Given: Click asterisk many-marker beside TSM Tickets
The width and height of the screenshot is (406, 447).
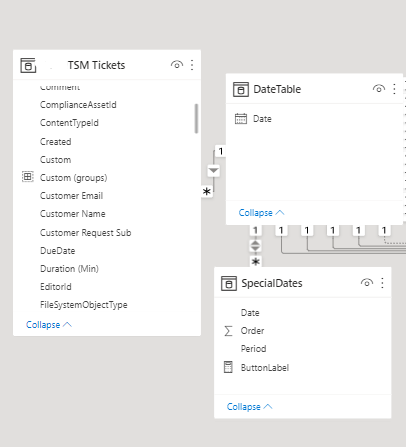Looking at the screenshot, I should [207, 192].
